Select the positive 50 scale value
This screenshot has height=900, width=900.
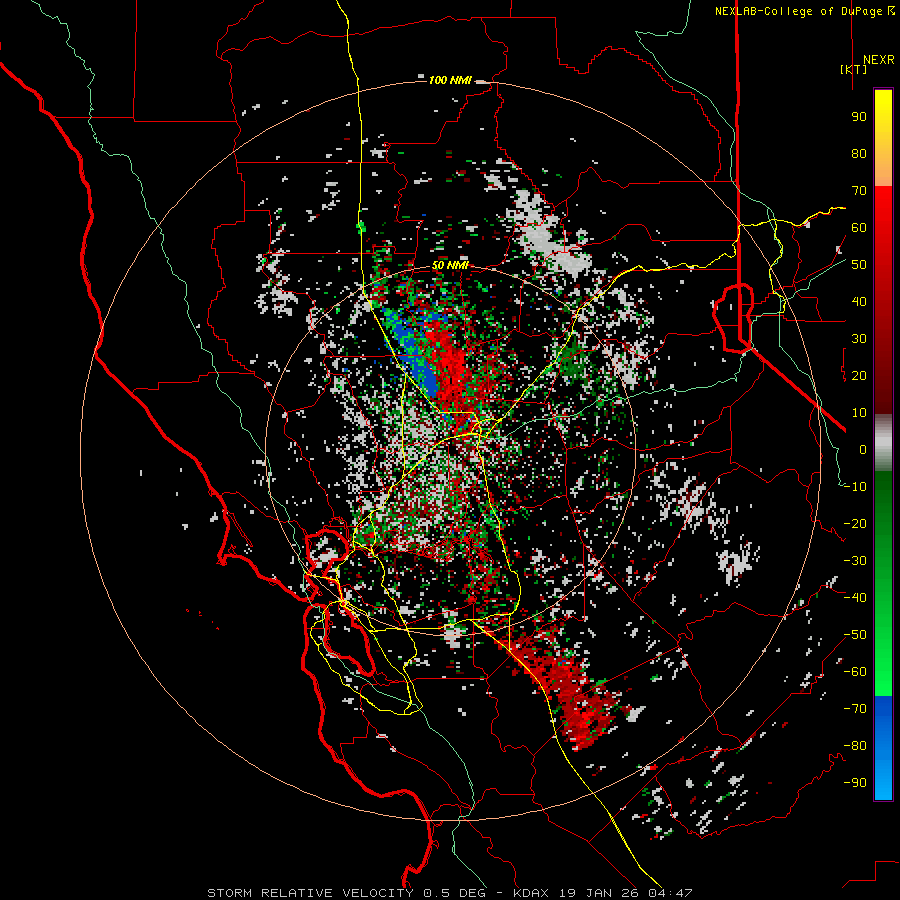pyautogui.click(x=859, y=265)
